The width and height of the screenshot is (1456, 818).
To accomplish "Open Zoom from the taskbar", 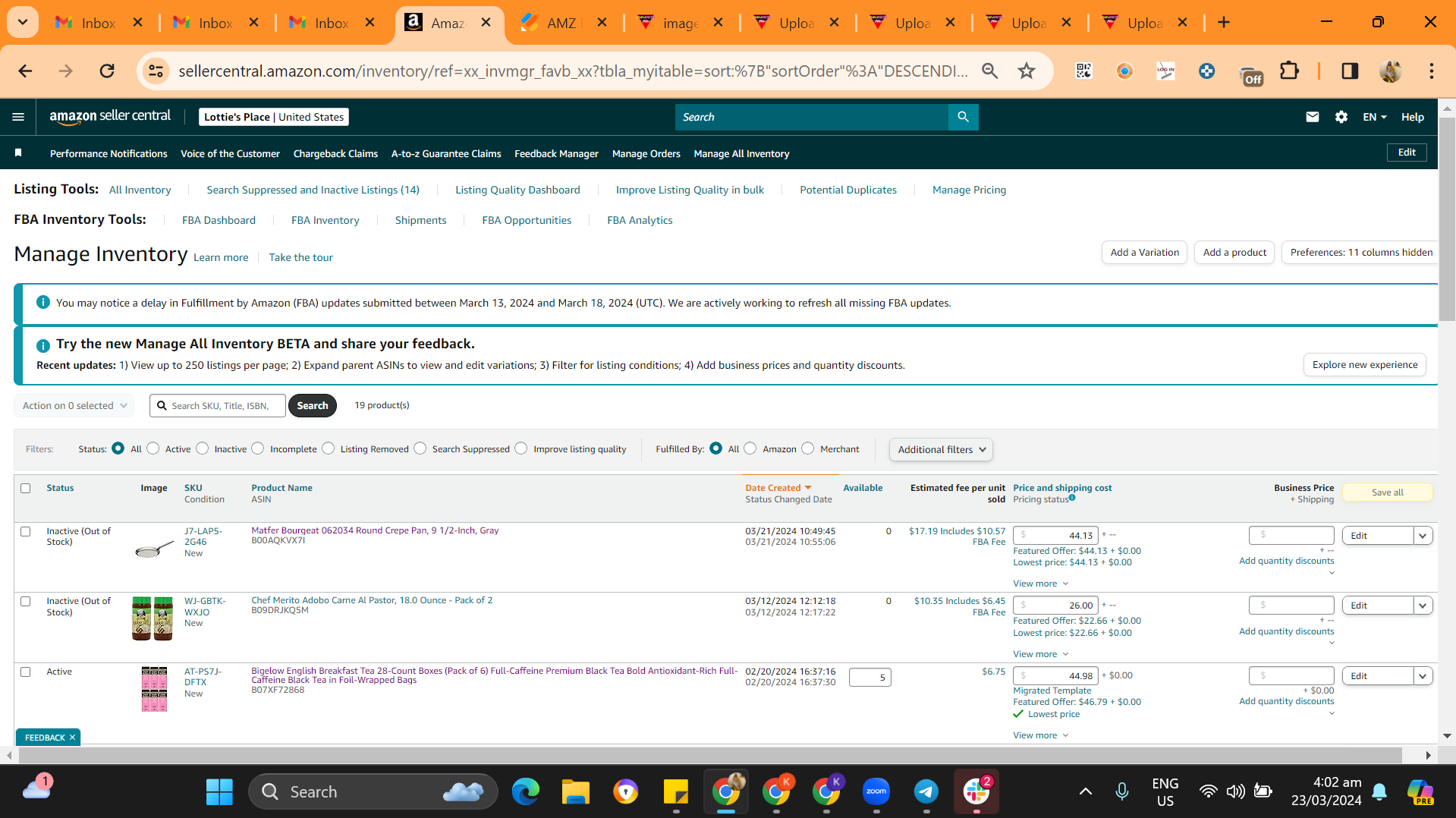I will coord(876,792).
